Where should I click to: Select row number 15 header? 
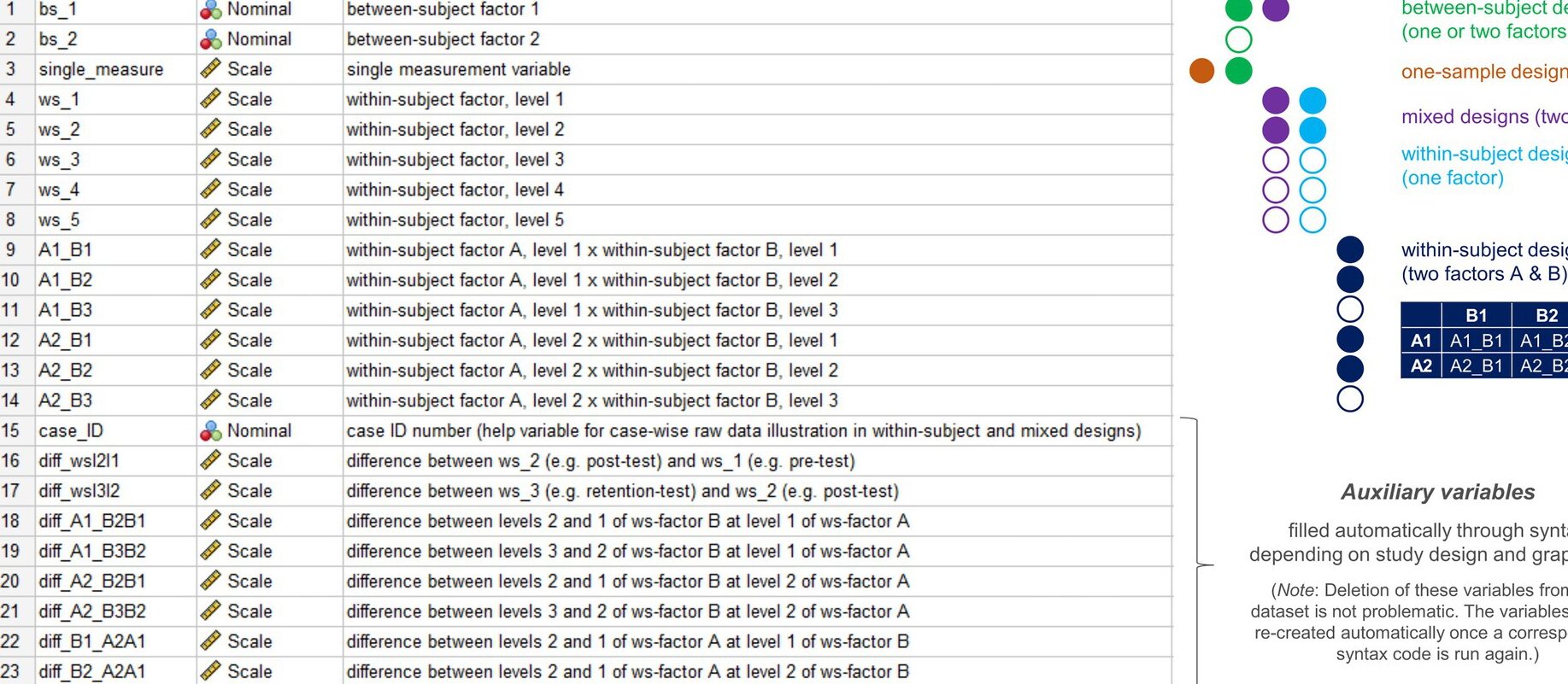[10, 431]
